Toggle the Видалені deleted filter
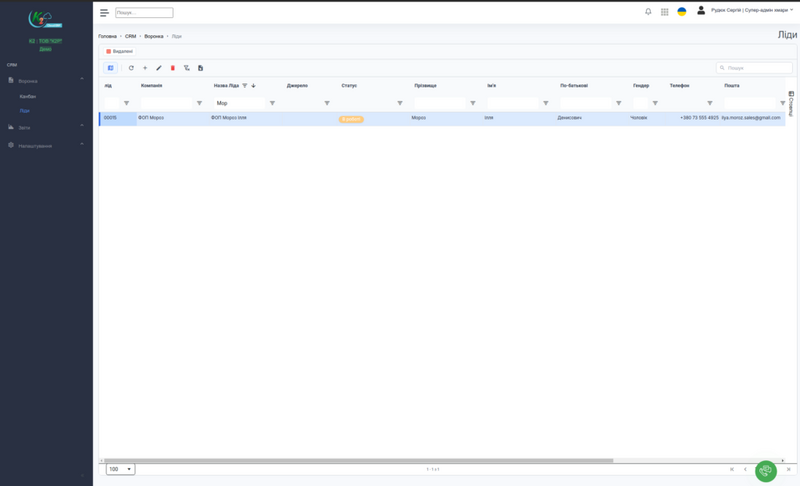Screen dimensions: 800x486 point(120,51)
